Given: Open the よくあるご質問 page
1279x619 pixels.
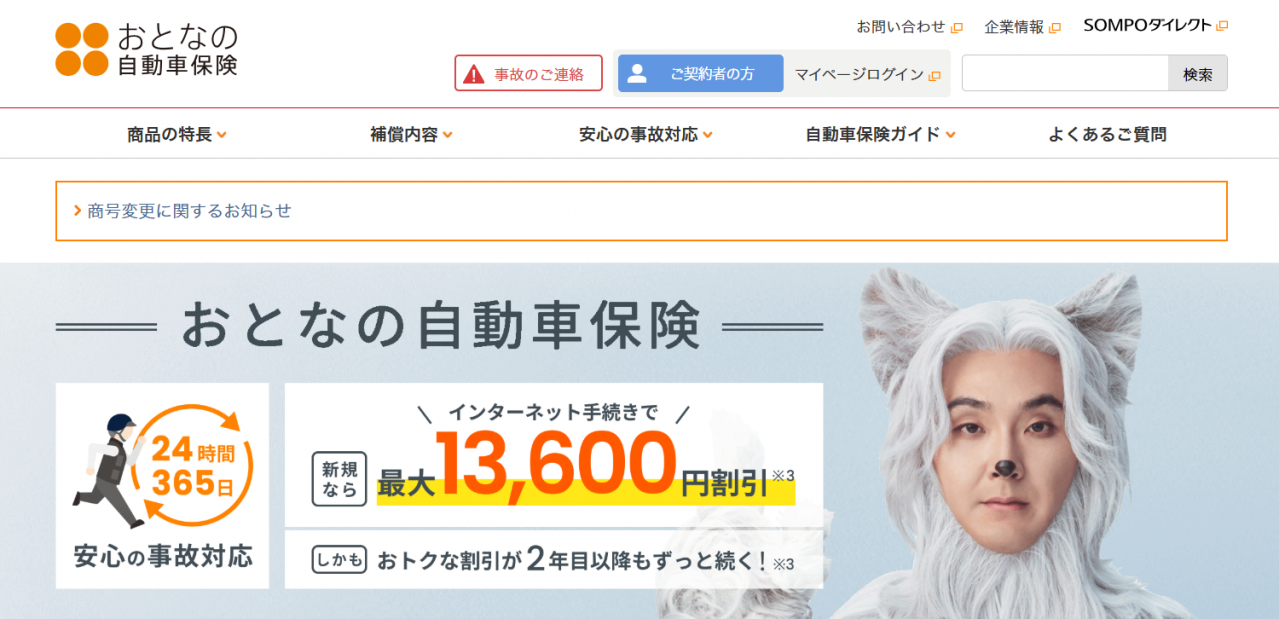Looking at the screenshot, I should [1107, 134].
